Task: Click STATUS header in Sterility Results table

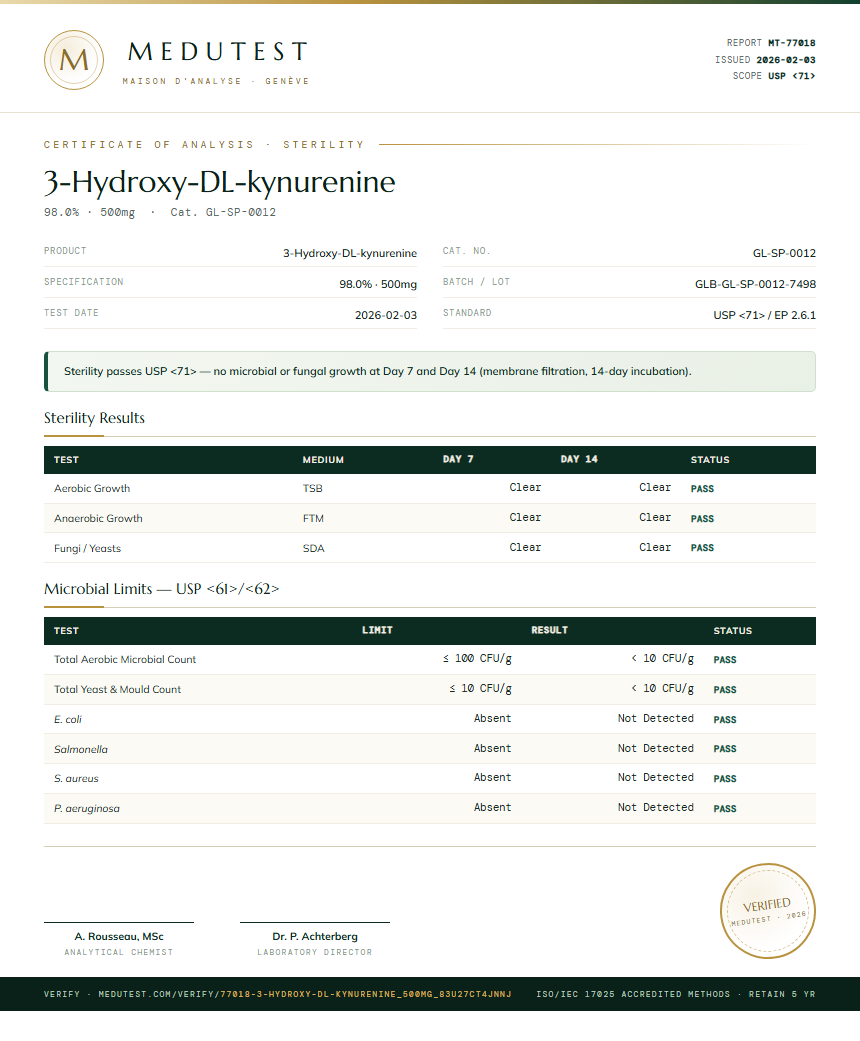Action: coord(710,460)
